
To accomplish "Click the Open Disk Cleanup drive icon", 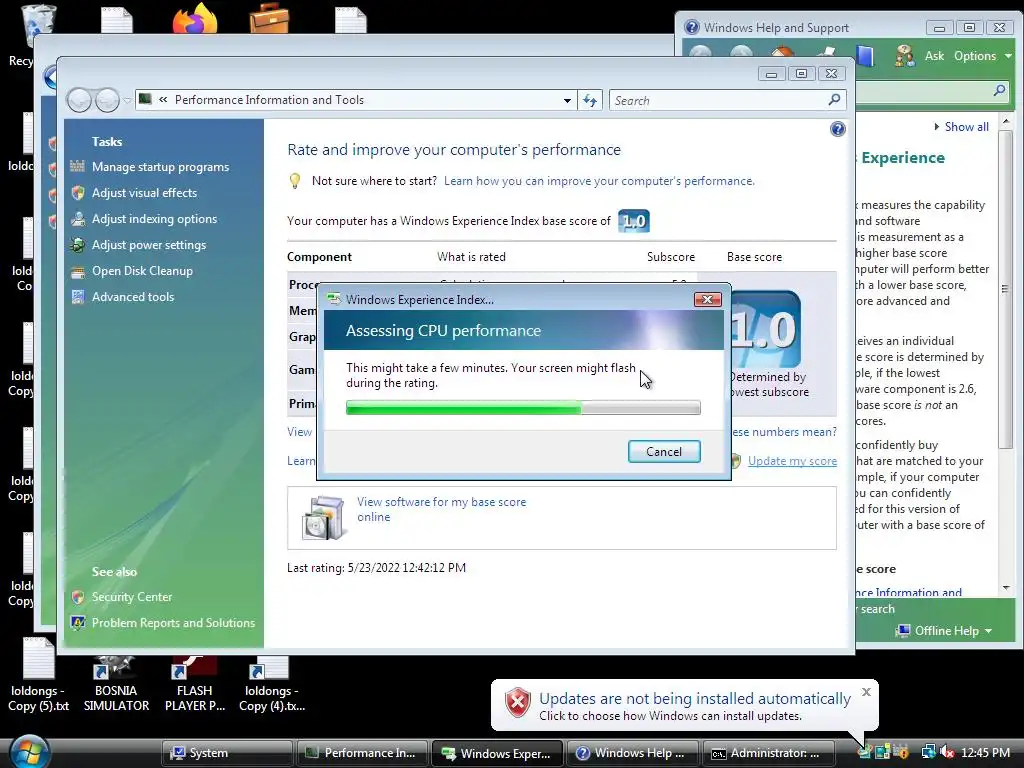I will 78,271.
